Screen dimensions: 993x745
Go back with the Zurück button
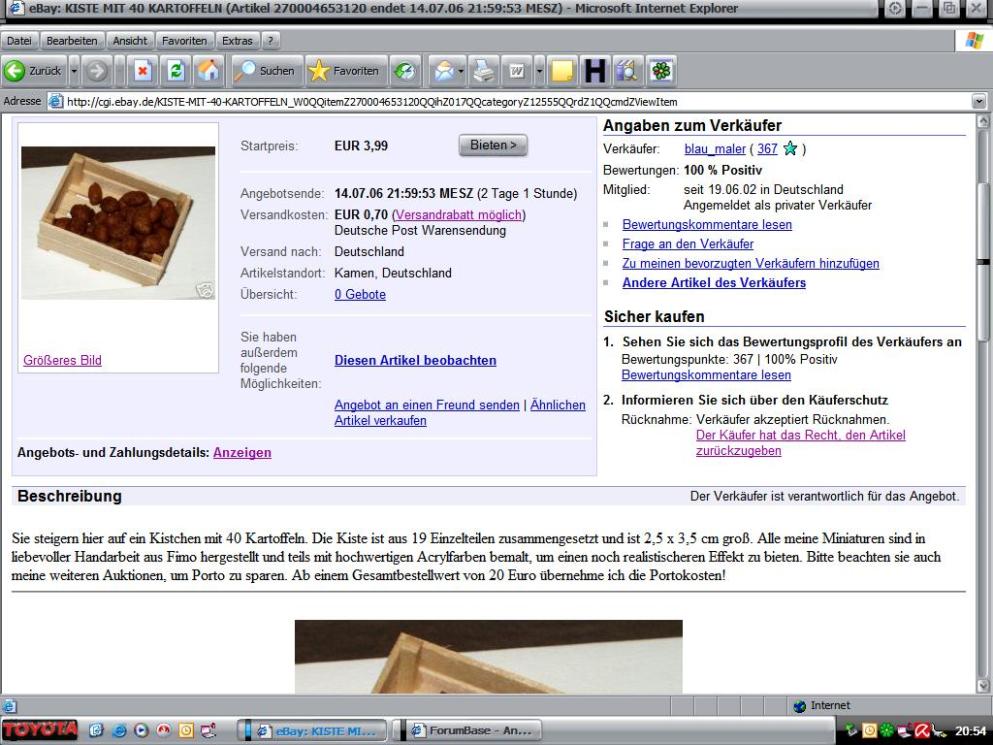click(34, 71)
